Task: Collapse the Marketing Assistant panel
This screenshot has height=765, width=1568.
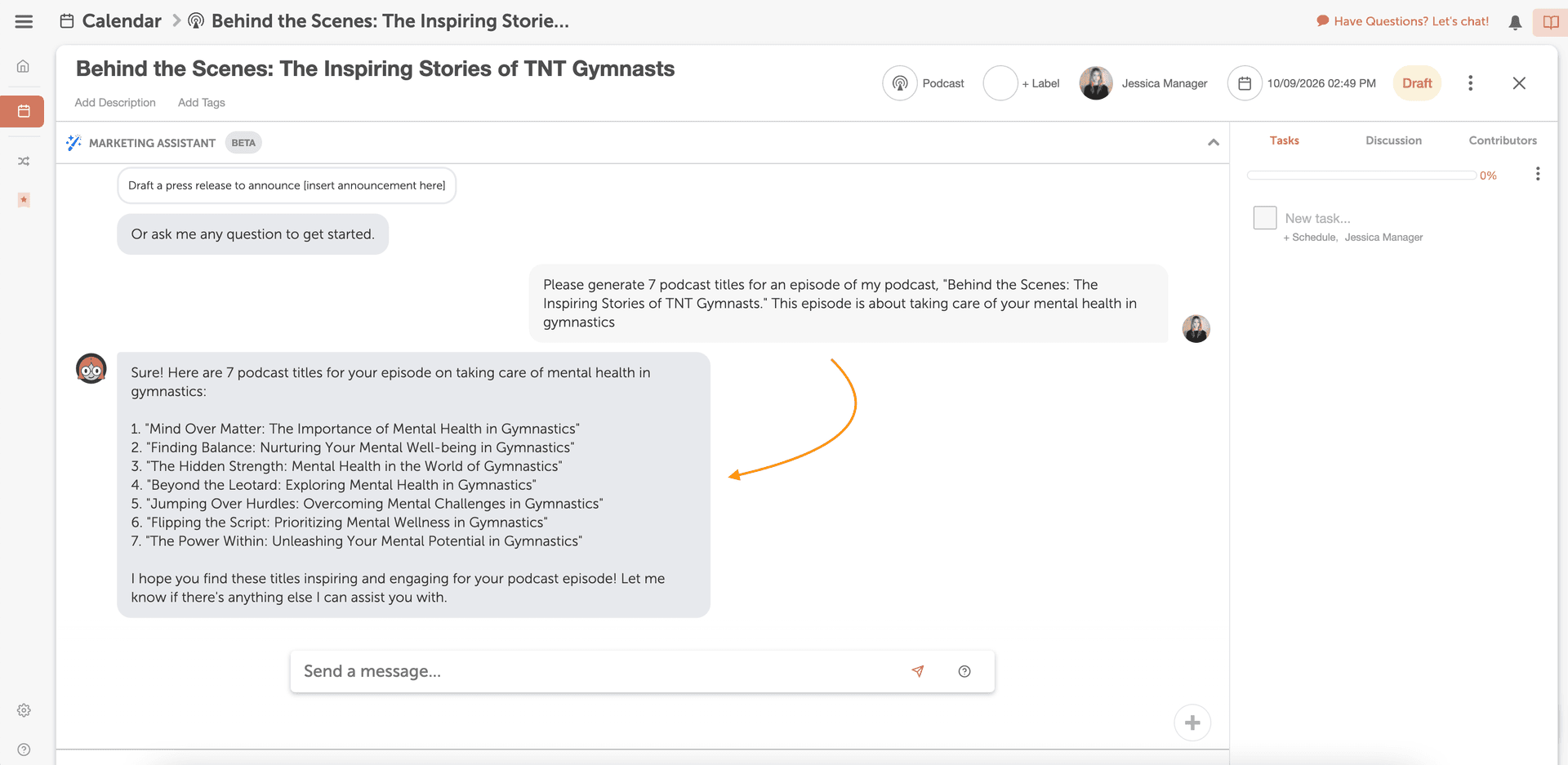Action: click(1214, 142)
